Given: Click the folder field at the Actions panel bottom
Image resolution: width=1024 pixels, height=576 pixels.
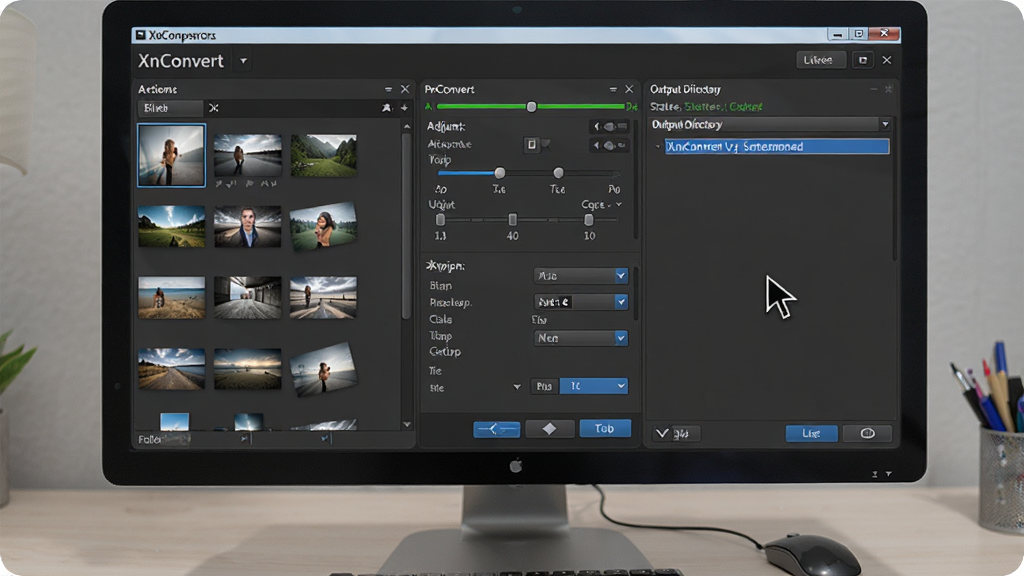Looking at the screenshot, I should (x=163, y=440).
